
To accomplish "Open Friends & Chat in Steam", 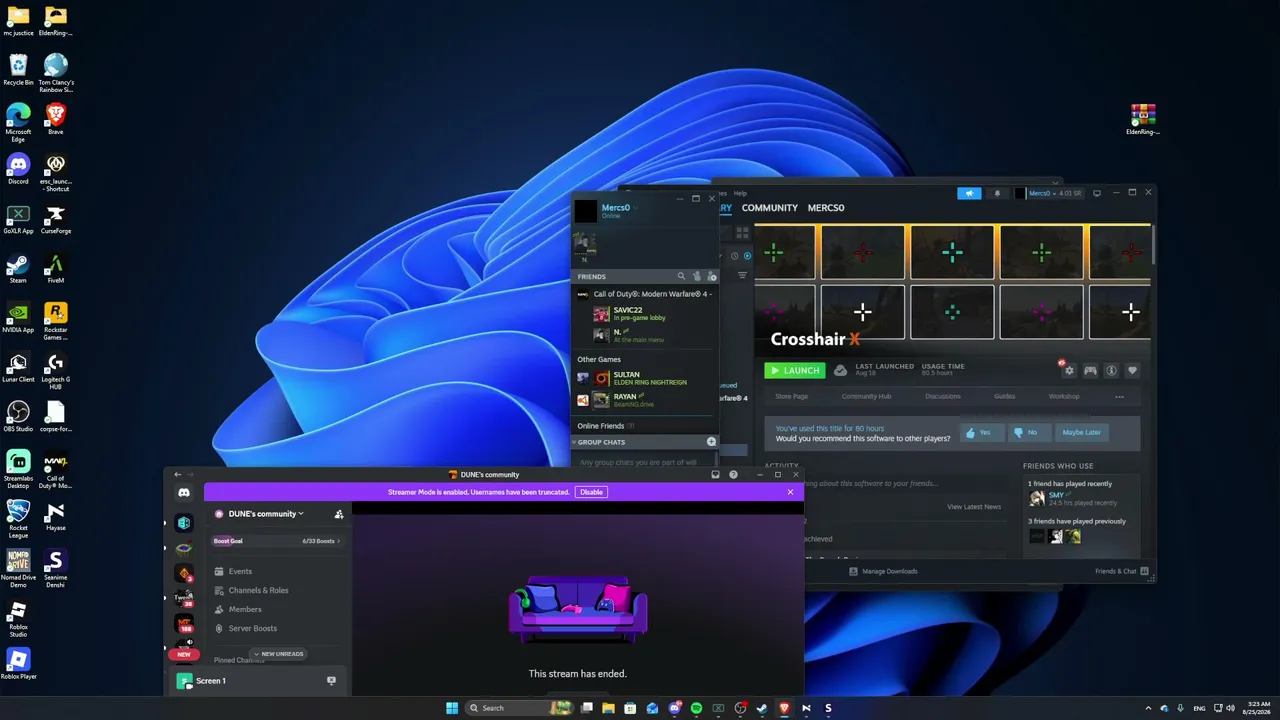I will coord(1121,571).
